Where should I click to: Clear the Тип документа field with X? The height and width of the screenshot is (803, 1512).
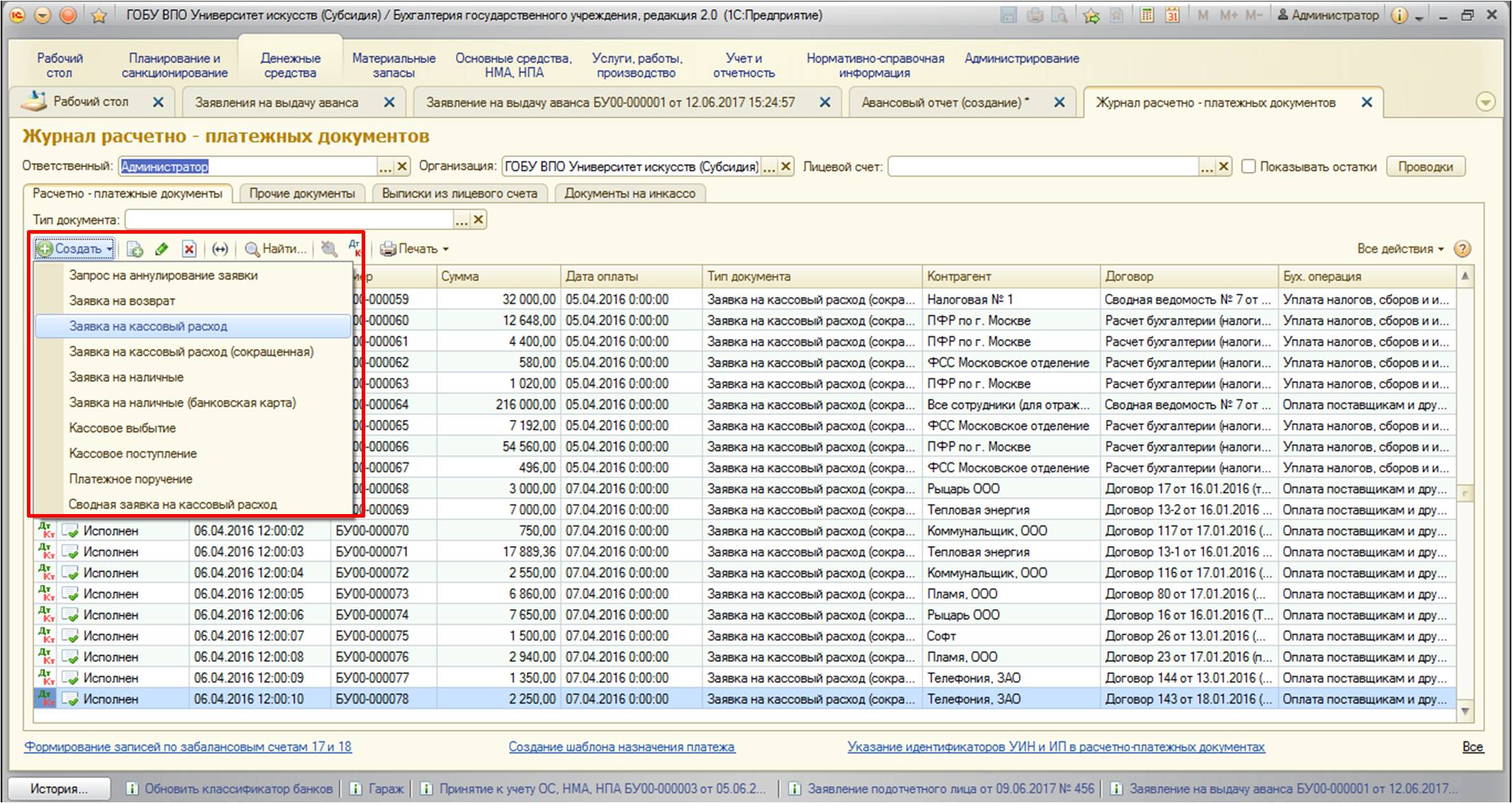479,220
